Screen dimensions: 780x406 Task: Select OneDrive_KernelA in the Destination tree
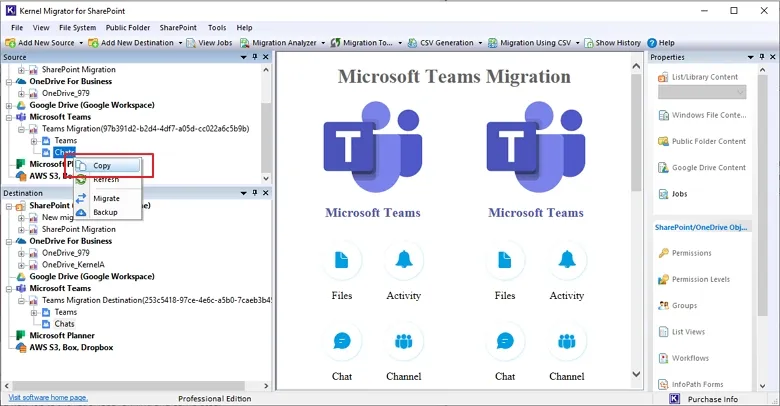[73, 265]
